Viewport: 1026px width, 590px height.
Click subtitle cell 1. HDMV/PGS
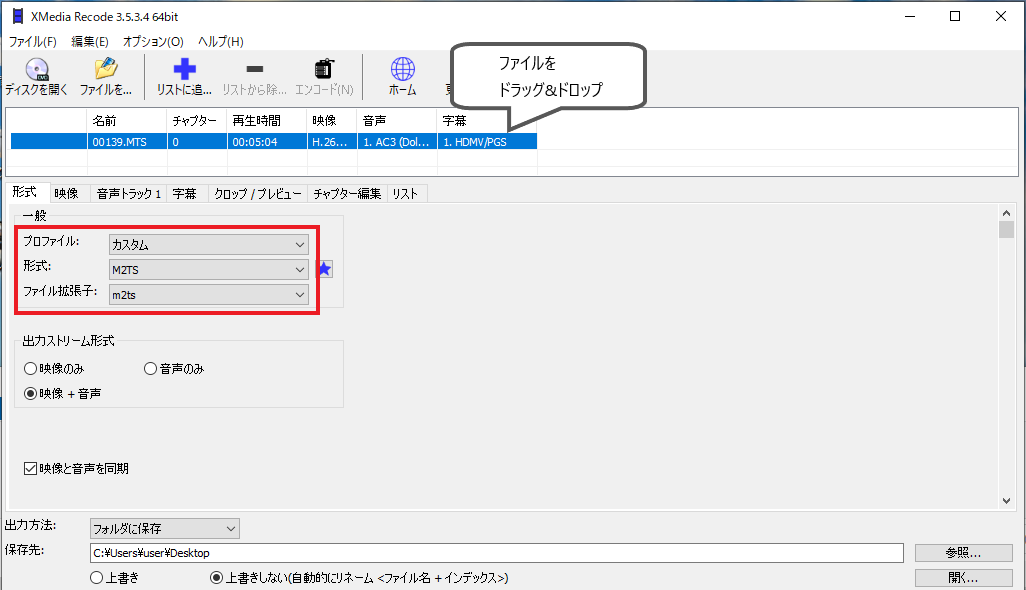487,142
